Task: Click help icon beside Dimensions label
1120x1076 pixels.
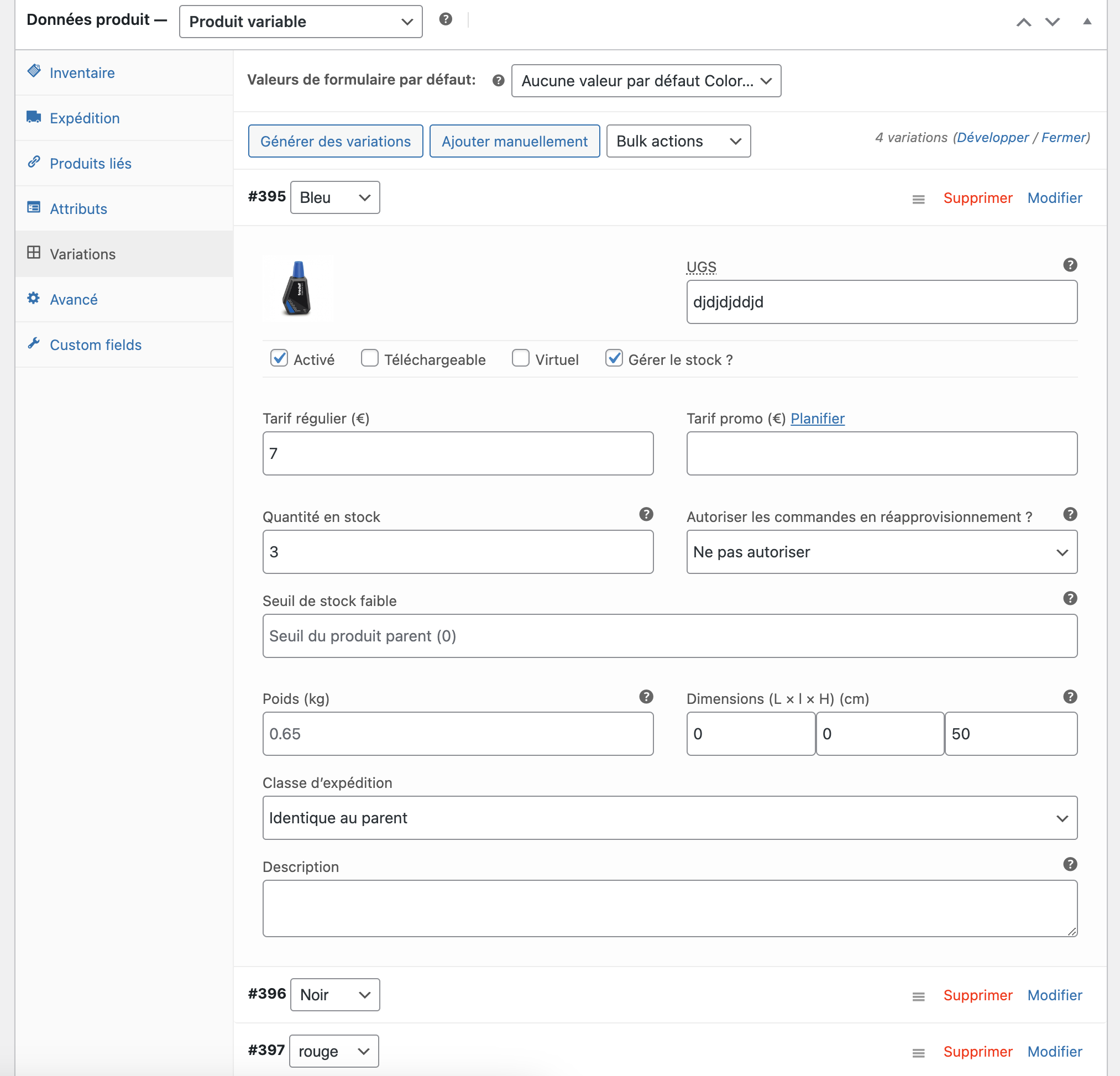Action: [x=1070, y=697]
